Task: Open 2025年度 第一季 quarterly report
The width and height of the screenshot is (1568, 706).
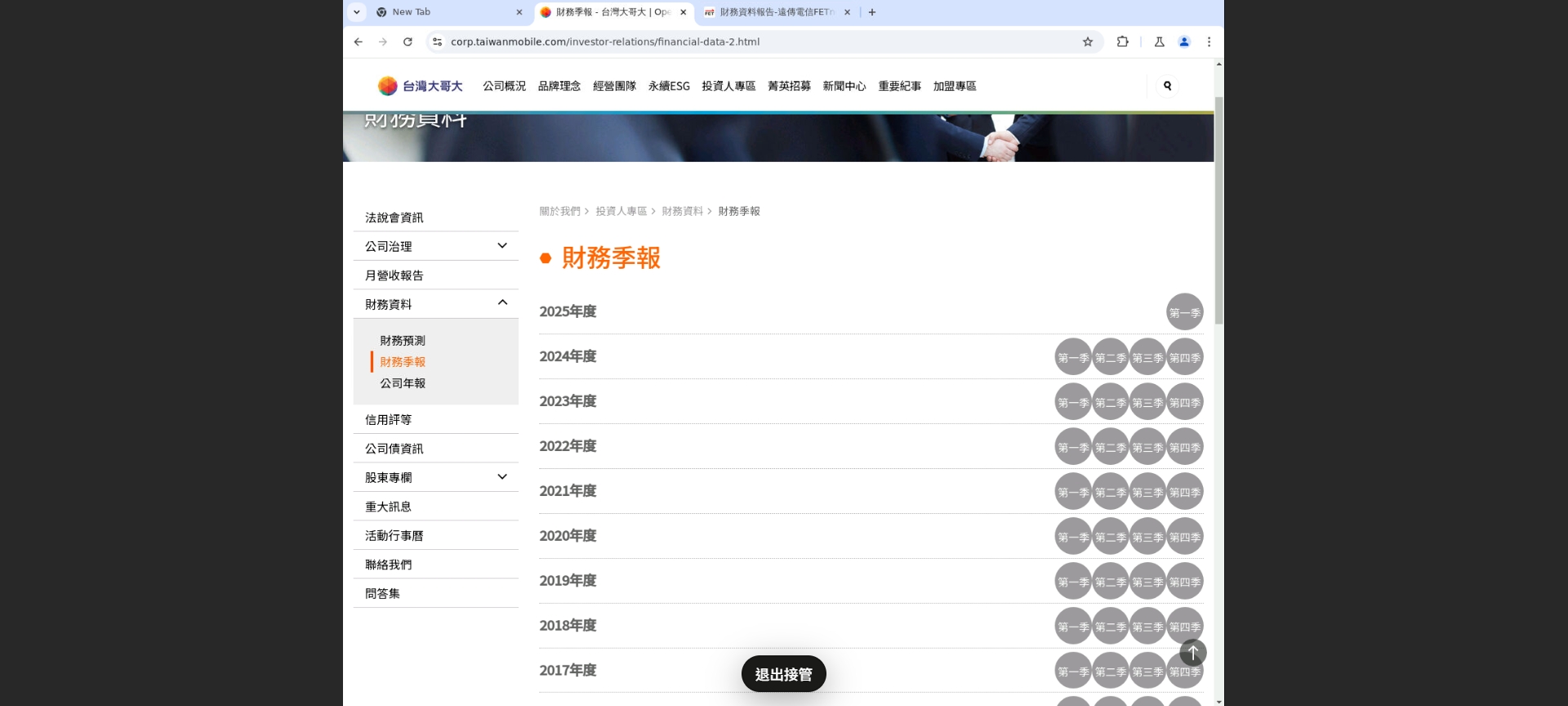Action: coord(1184,312)
